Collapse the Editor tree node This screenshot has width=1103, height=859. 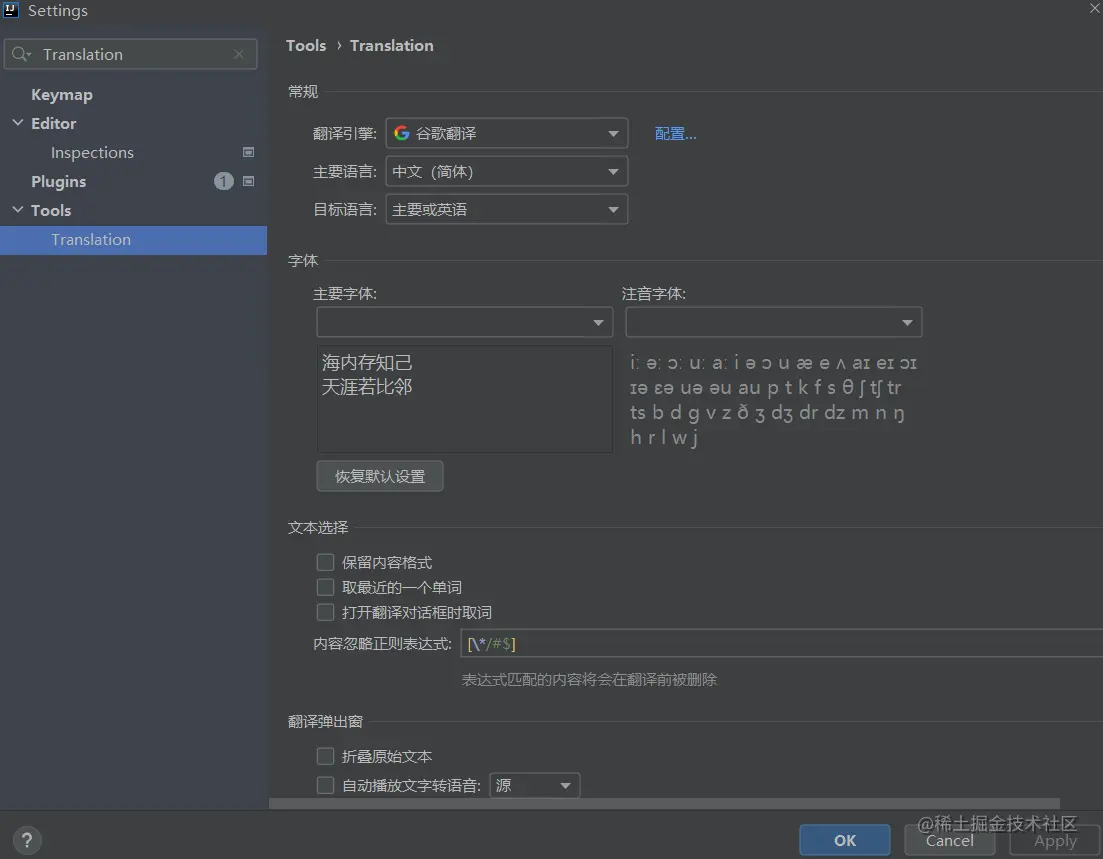(x=18, y=122)
